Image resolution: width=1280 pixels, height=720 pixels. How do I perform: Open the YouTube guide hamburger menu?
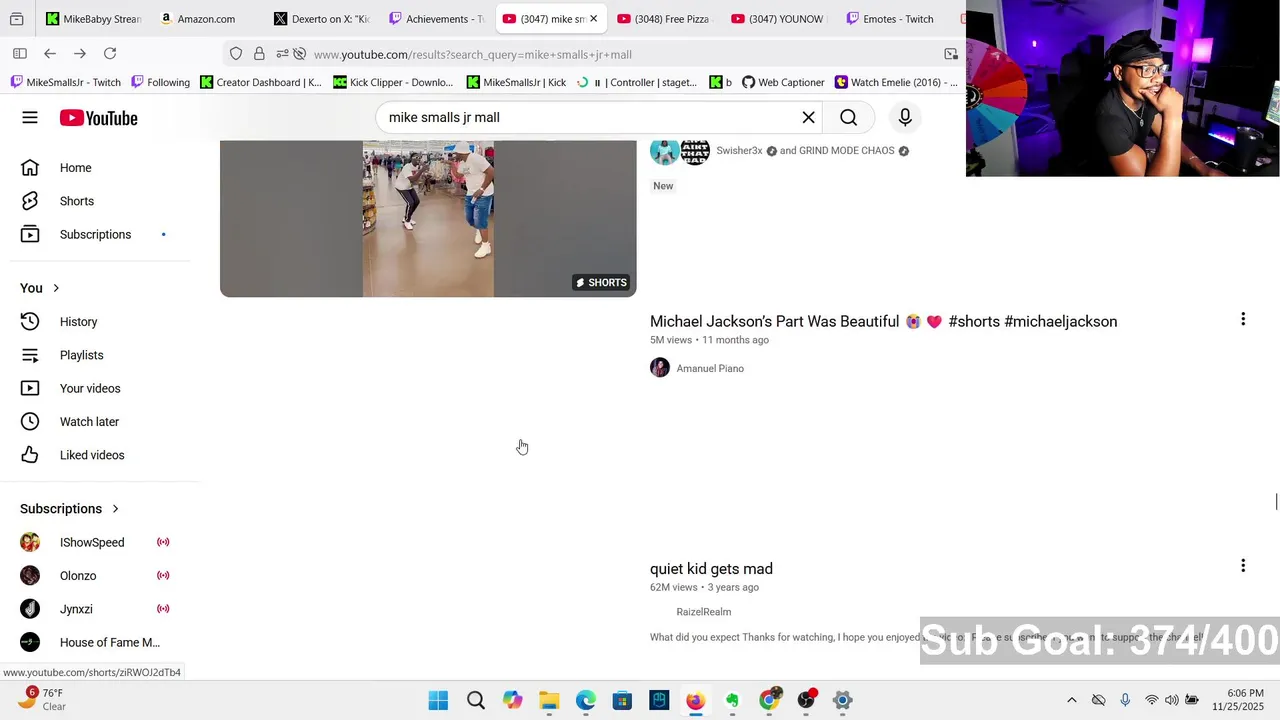[30, 118]
